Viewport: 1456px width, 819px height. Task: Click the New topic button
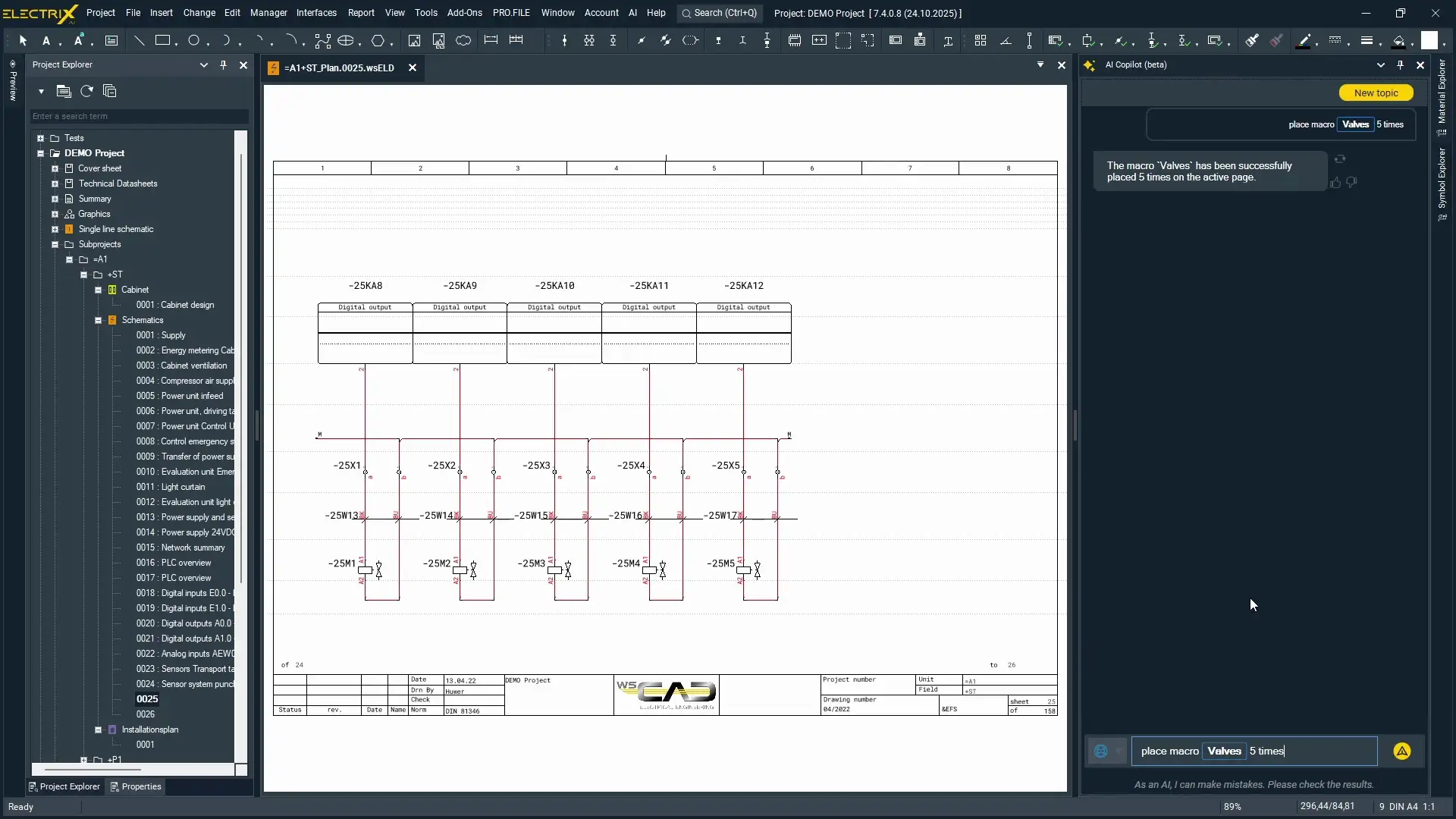click(x=1376, y=93)
